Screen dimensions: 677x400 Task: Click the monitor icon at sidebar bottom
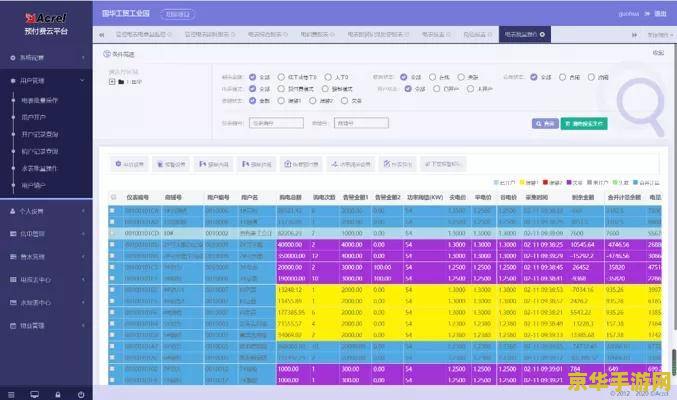point(35,394)
